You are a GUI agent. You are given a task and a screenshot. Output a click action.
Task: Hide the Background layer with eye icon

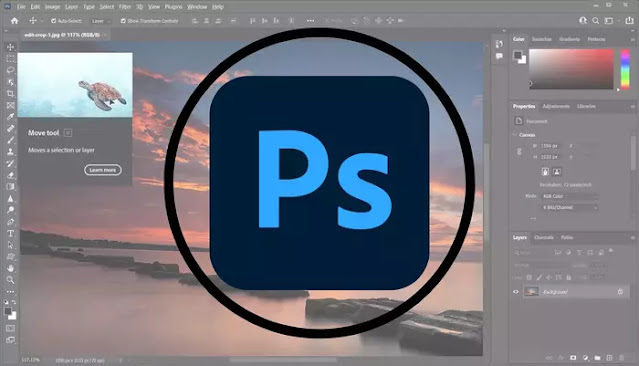[516, 291]
